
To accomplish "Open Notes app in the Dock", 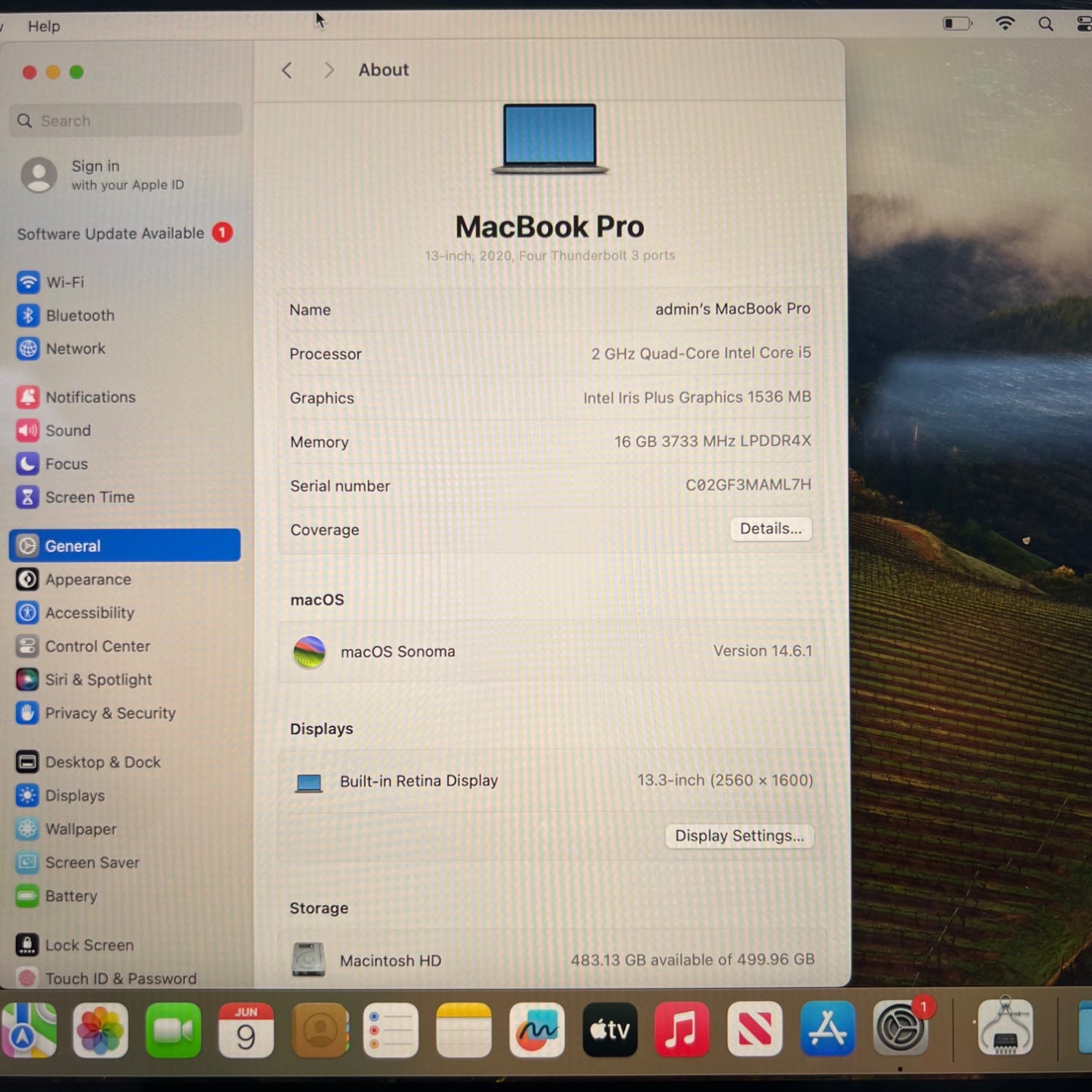I will tap(464, 1030).
